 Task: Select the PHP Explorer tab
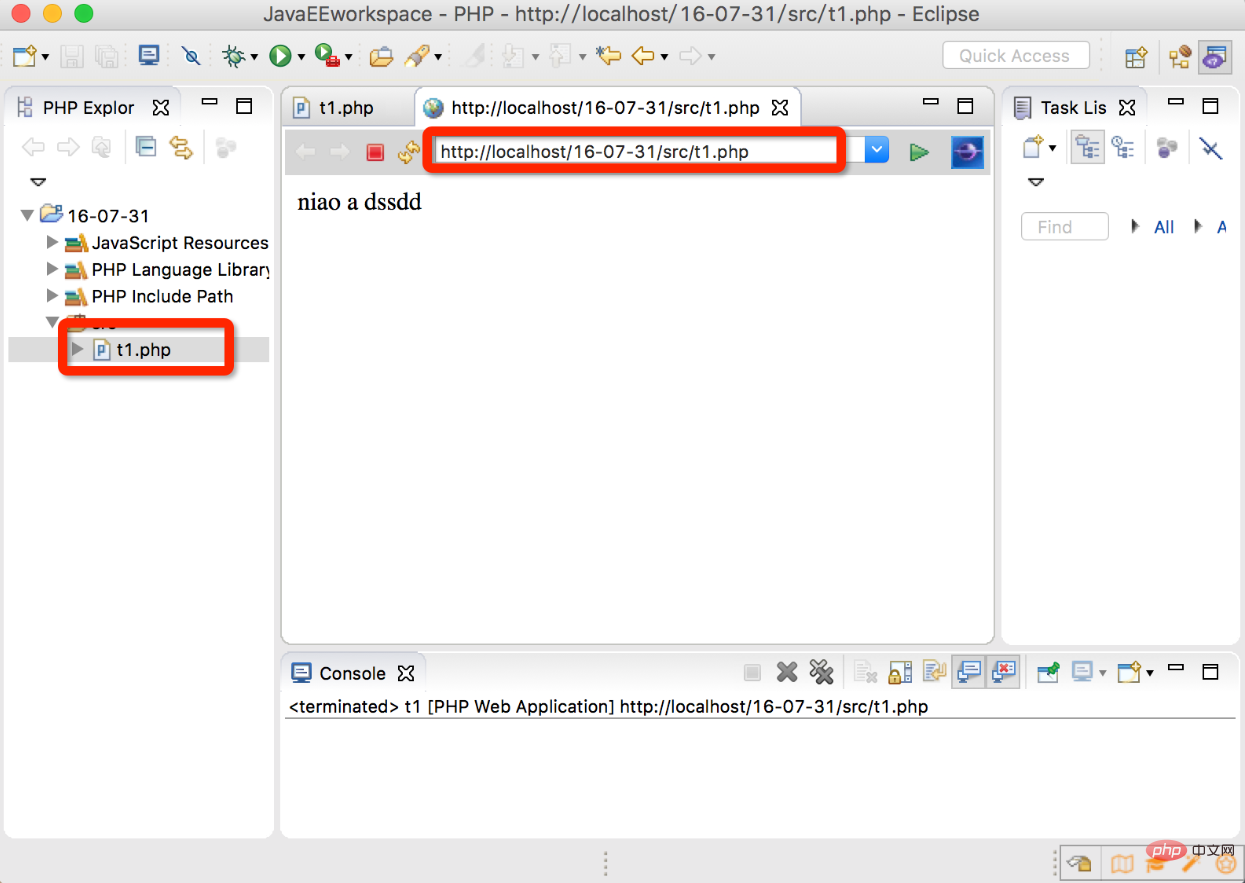(87, 107)
